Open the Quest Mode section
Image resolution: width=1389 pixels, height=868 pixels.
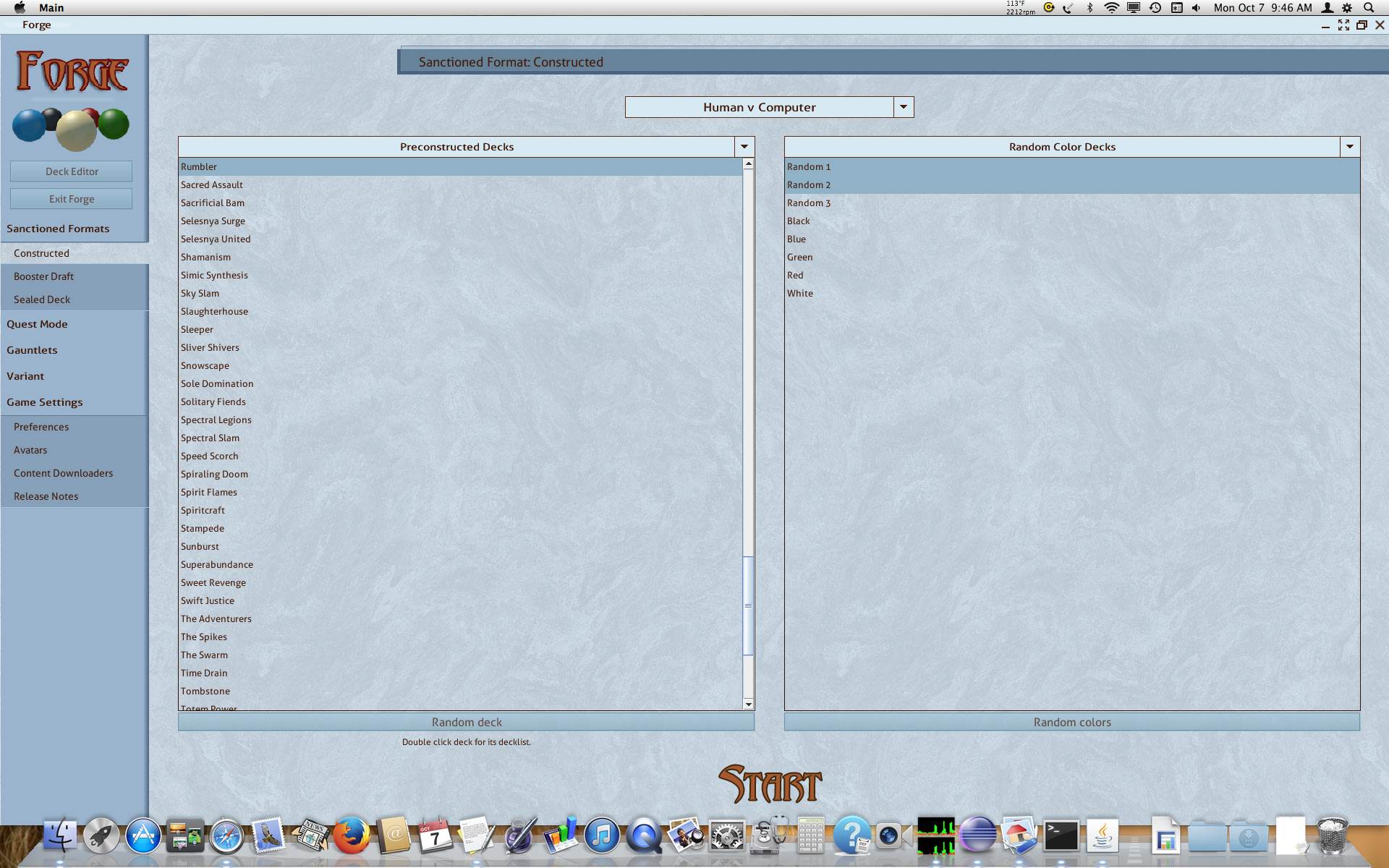tap(37, 324)
